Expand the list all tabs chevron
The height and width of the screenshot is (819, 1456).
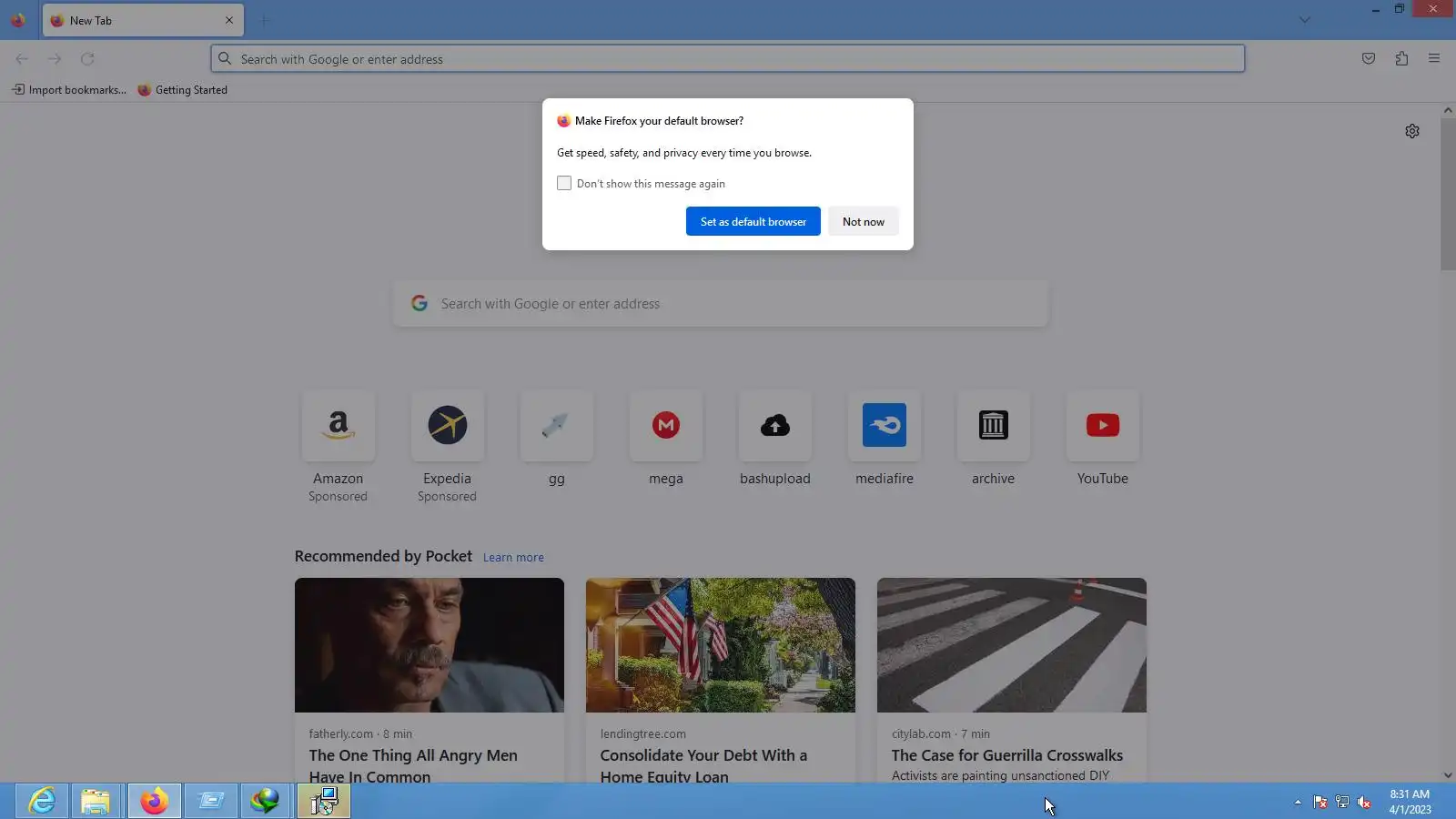(1304, 20)
